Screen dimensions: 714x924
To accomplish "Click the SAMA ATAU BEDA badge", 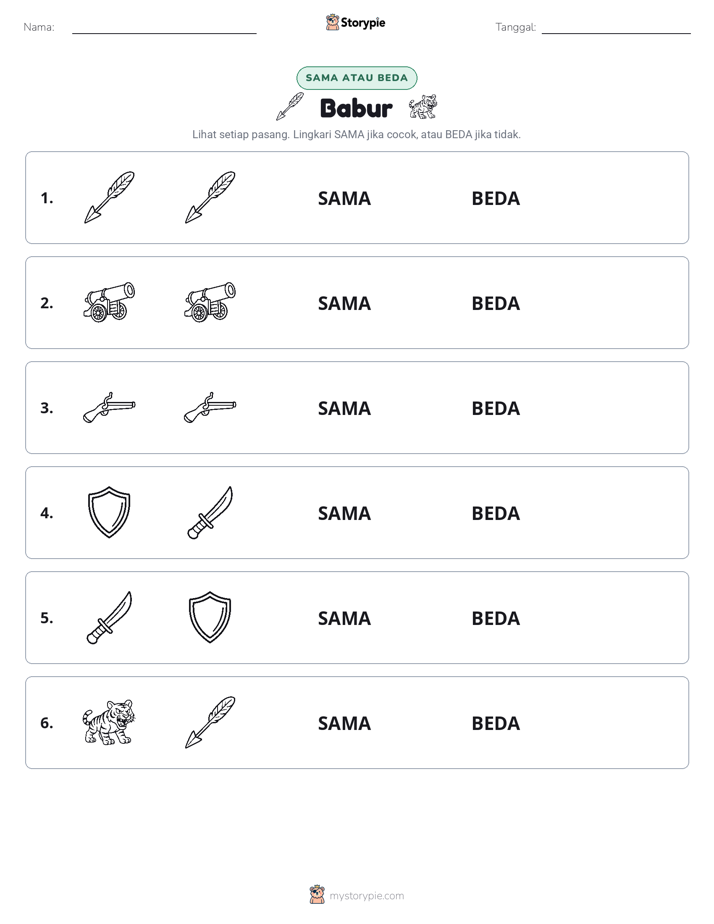I will (356, 78).
